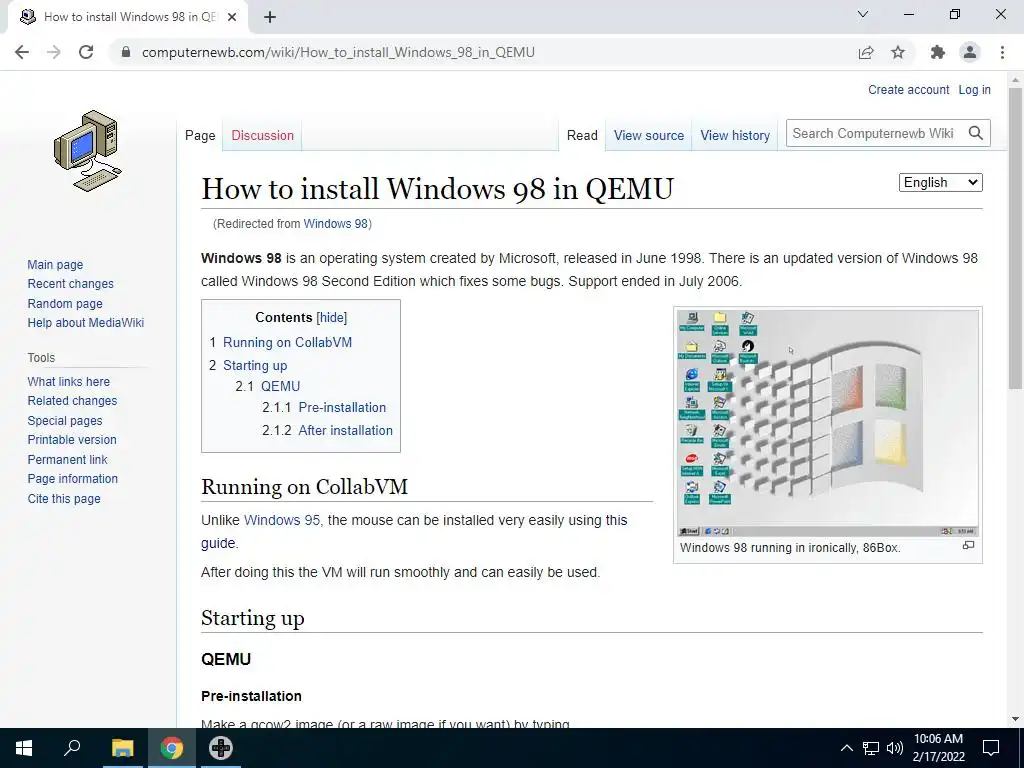The width and height of the screenshot is (1024, 768).
Task: Open Recent changes in sidebar
Action: [x=71, y=284]
